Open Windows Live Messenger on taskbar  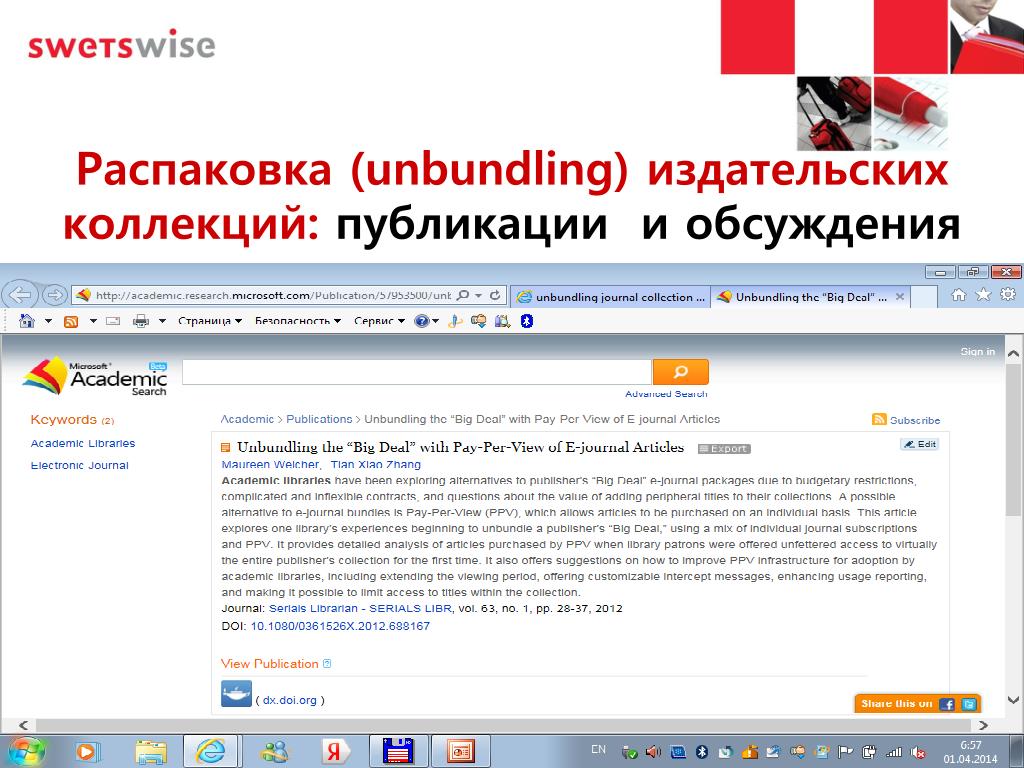[x=274, y=752]
